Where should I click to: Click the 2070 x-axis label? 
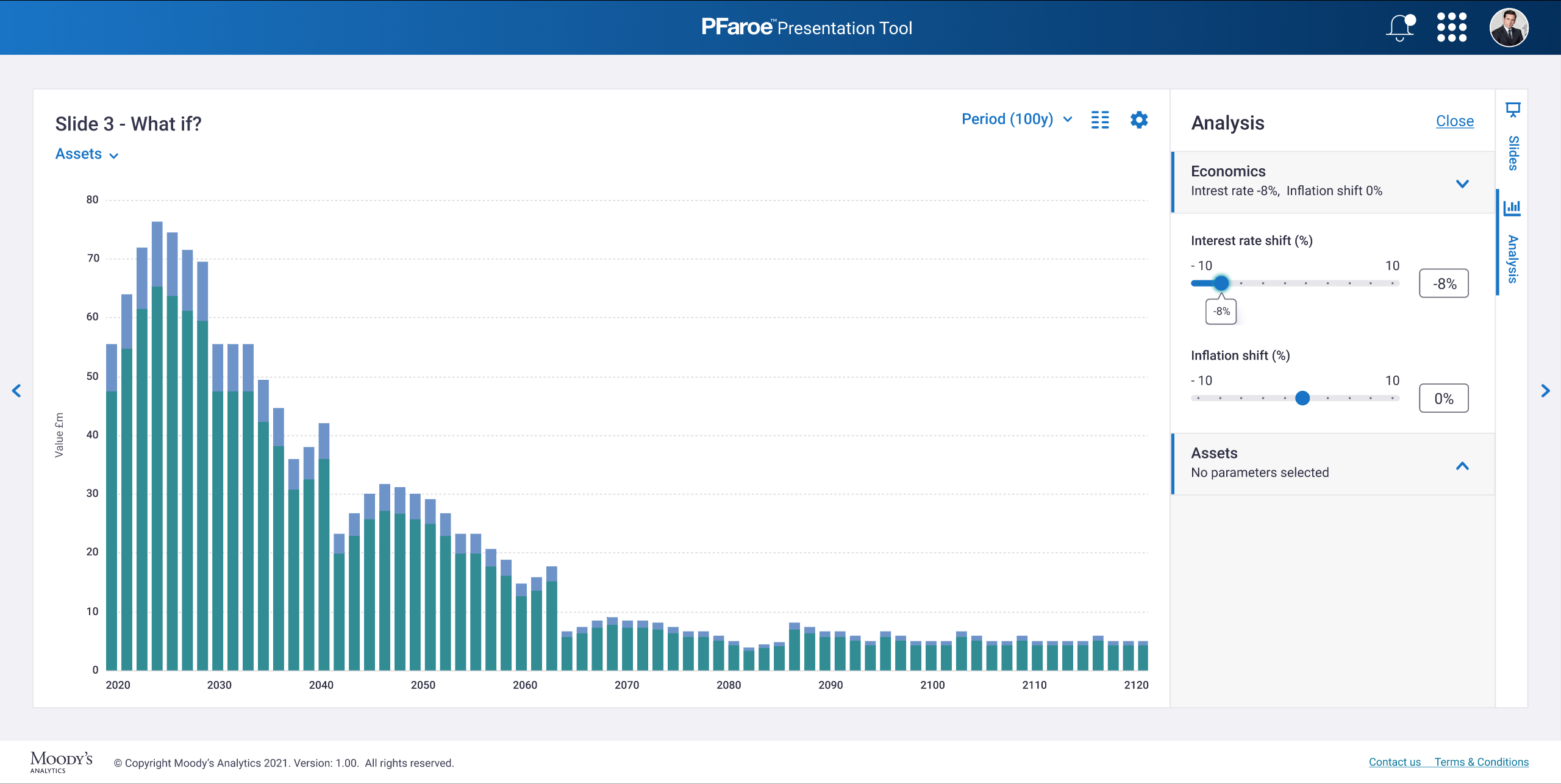(626, 685)
